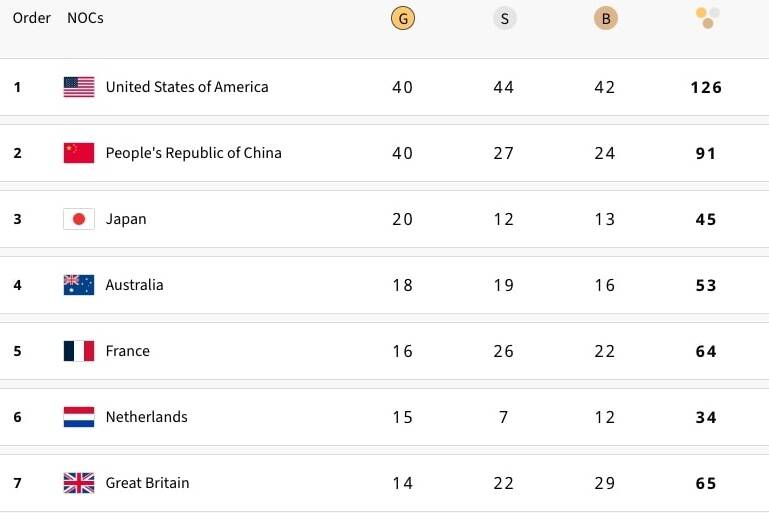Click the Australia flag icon
Viewport: 769px width, 513px height.
(78, 285)
